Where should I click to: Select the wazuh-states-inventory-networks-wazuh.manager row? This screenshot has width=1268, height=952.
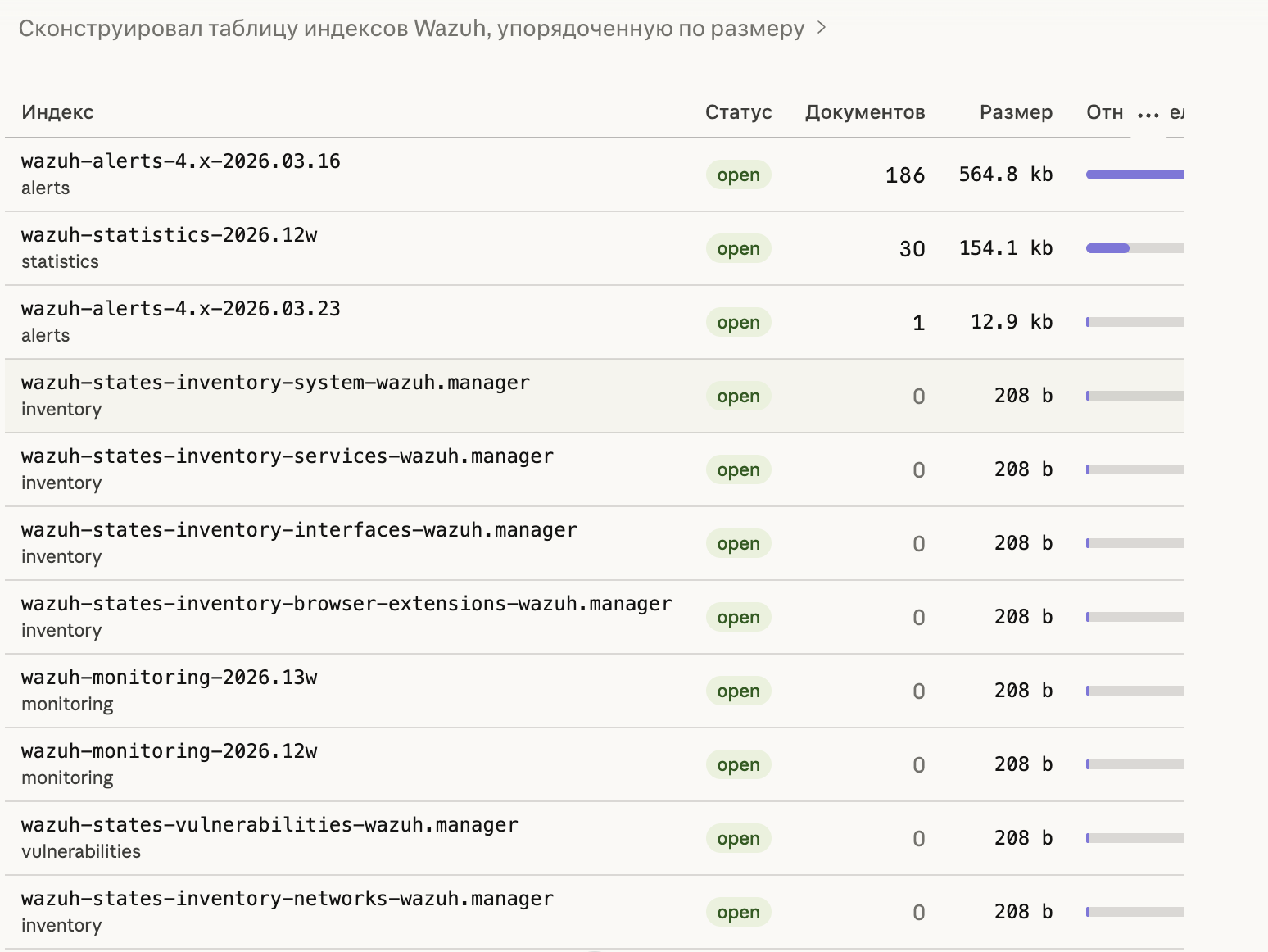pyautogui.click(x=288, y=899)
